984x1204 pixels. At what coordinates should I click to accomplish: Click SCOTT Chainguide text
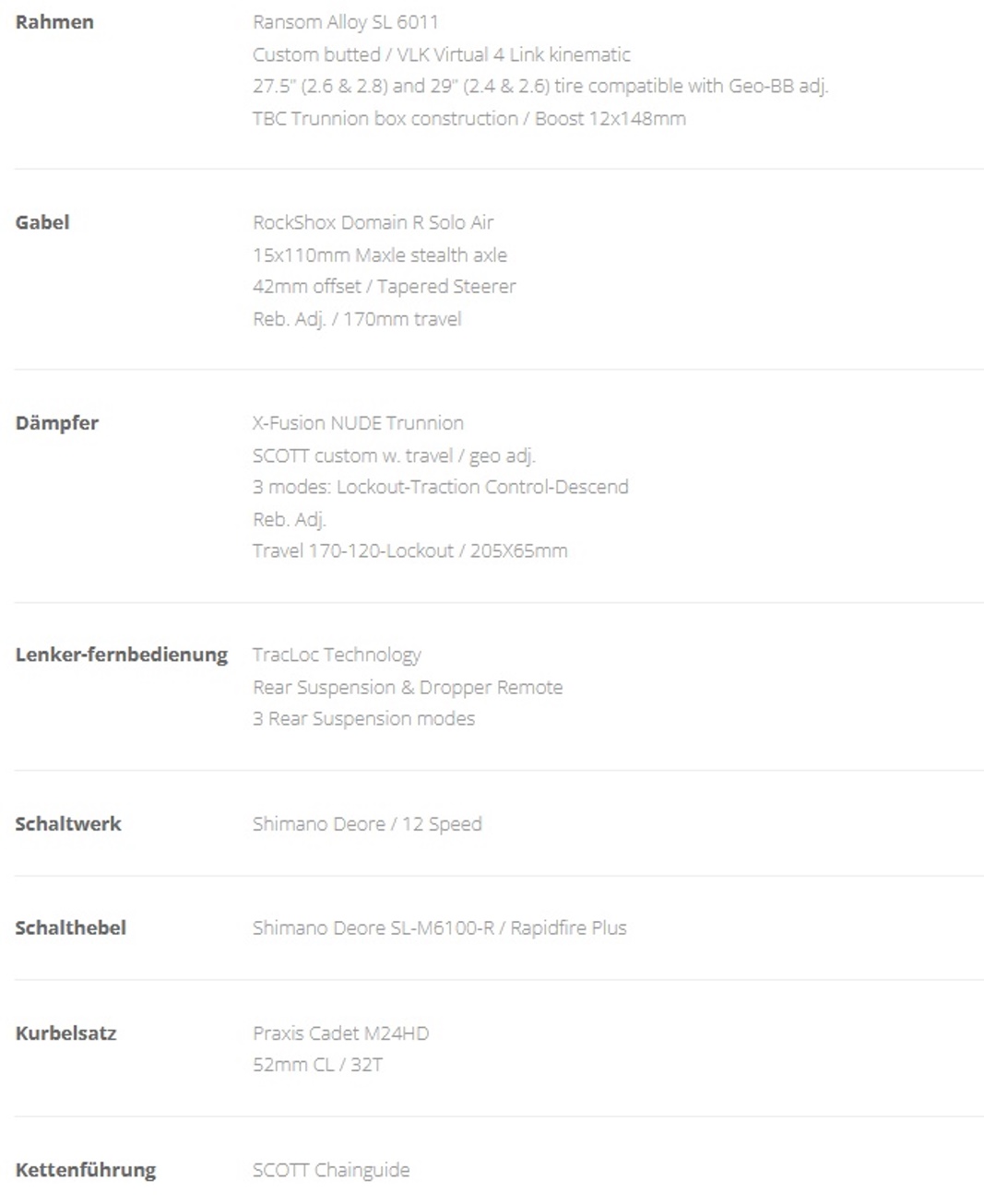click(331, 1171)
